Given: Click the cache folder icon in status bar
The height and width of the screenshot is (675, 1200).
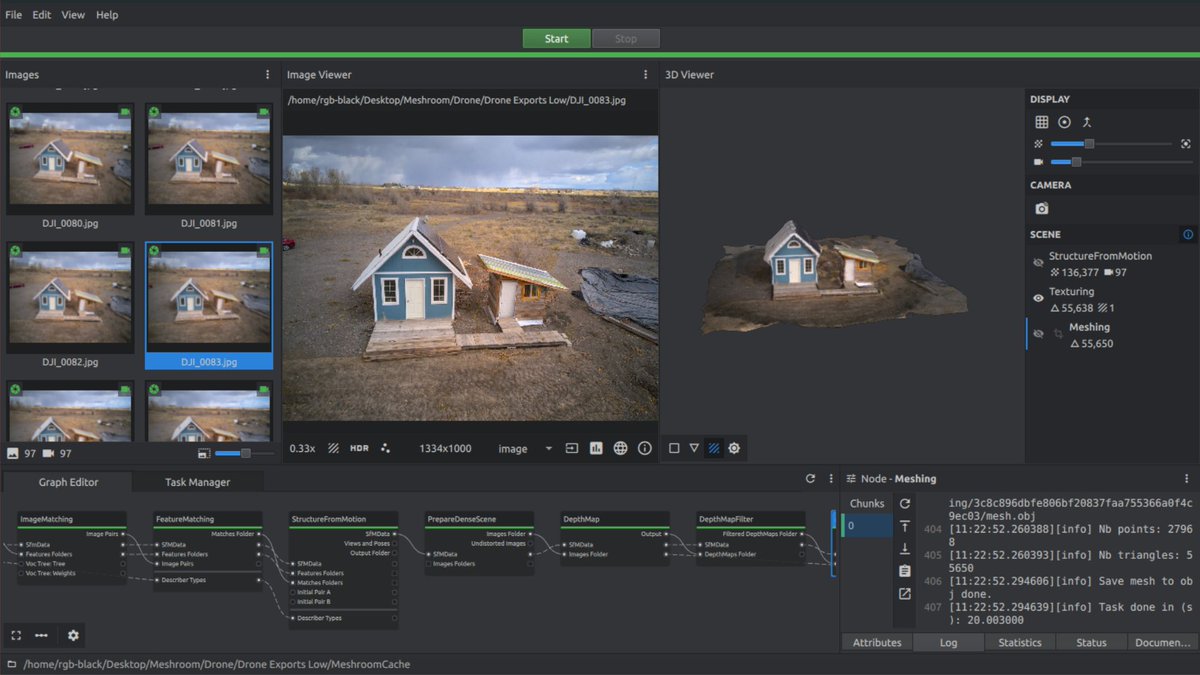Looking at the screenshot, I should tap(11, 664).
